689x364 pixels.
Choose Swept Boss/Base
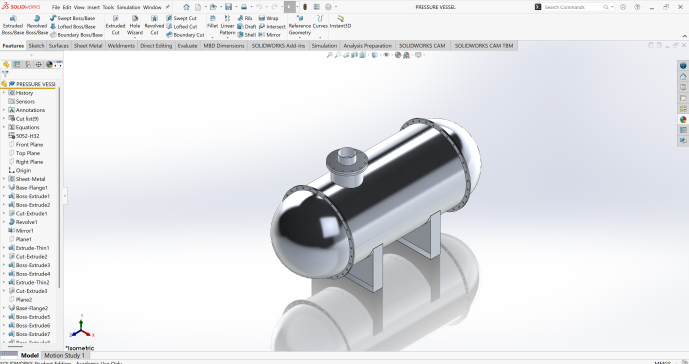(x=73, y=18)
